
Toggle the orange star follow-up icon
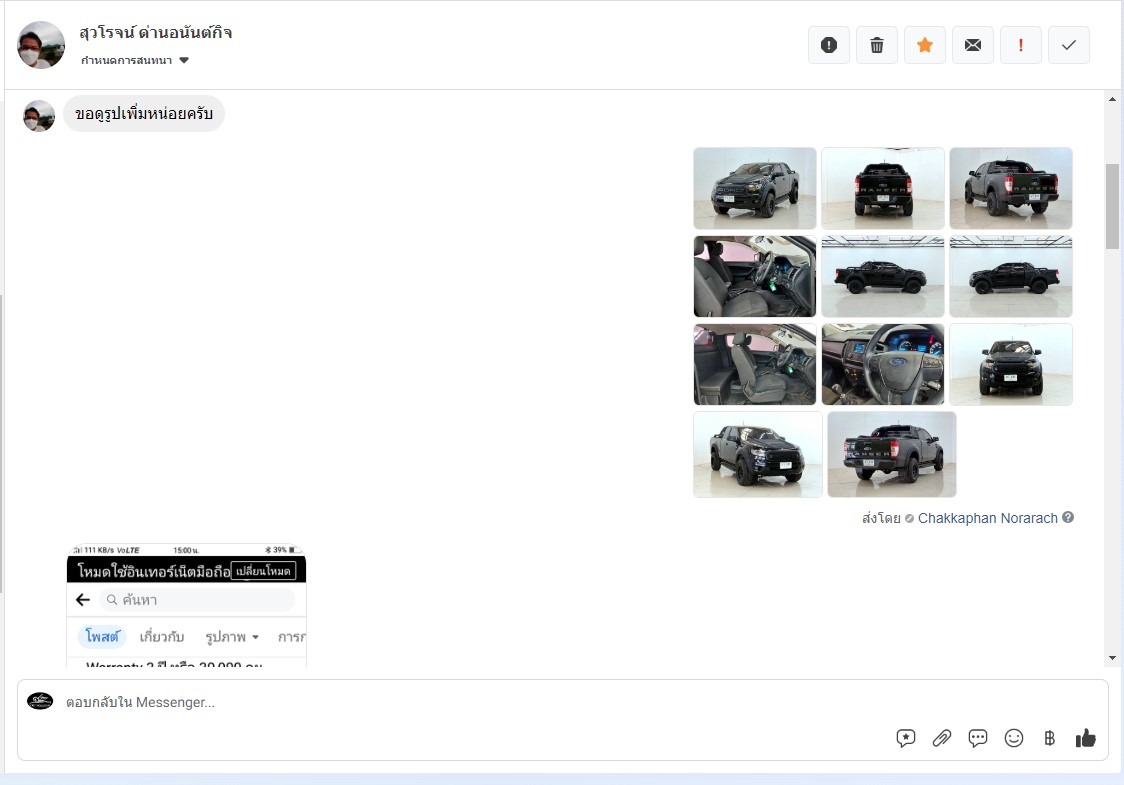[925, 45]
